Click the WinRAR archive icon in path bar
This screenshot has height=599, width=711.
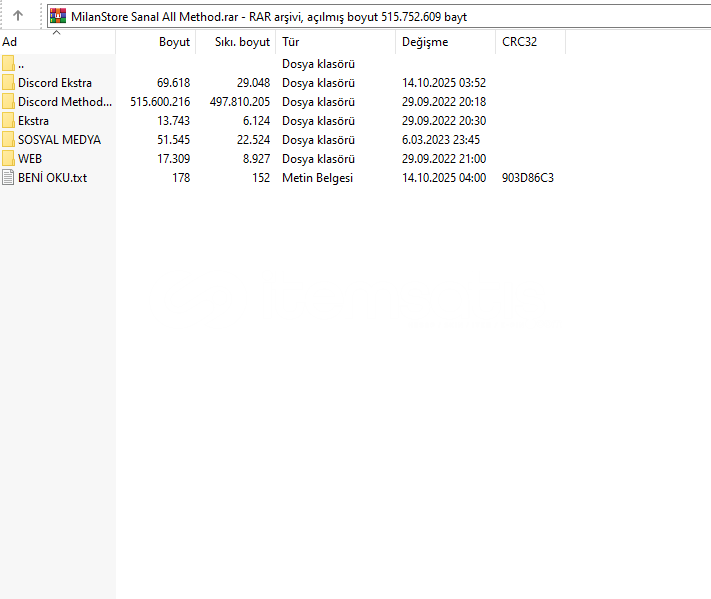(x=58, y=16)
